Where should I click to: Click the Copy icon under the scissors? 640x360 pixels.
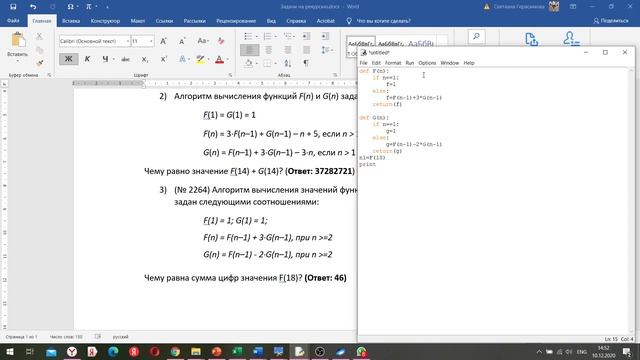tap(39, 50)
